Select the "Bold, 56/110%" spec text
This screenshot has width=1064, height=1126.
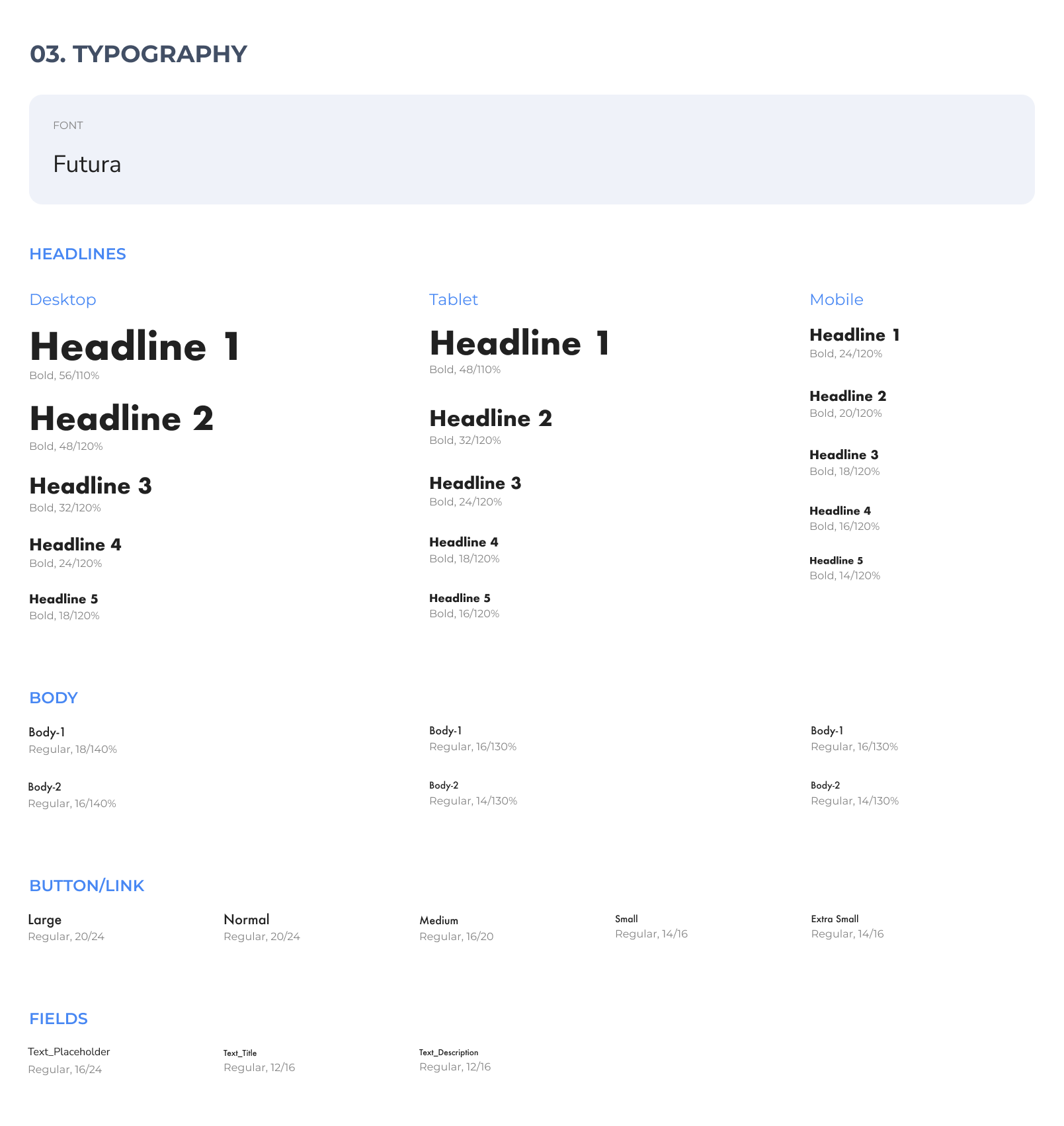pos(64,376)
